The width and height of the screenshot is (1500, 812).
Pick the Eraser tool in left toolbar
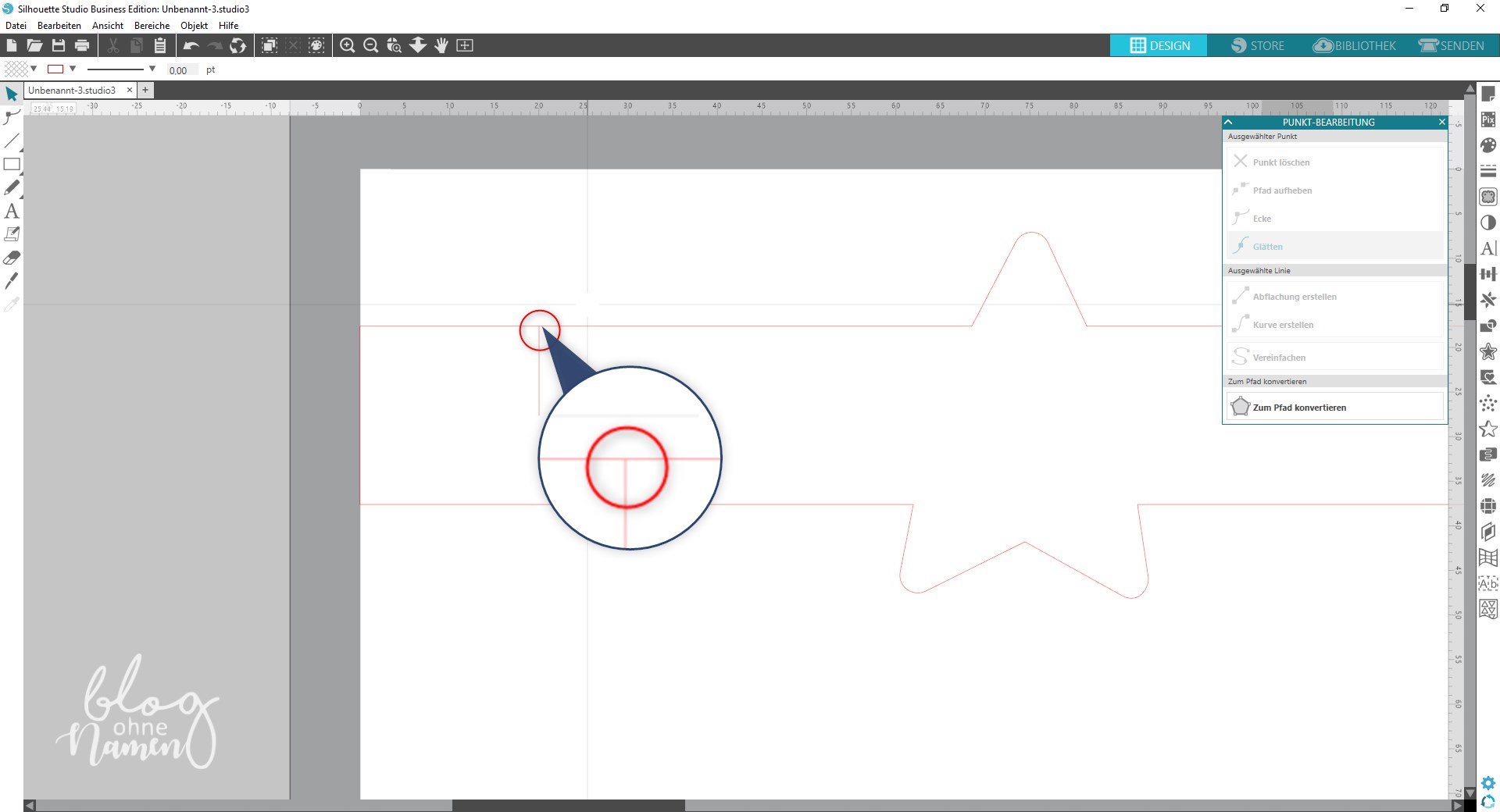tap(12, 258)
